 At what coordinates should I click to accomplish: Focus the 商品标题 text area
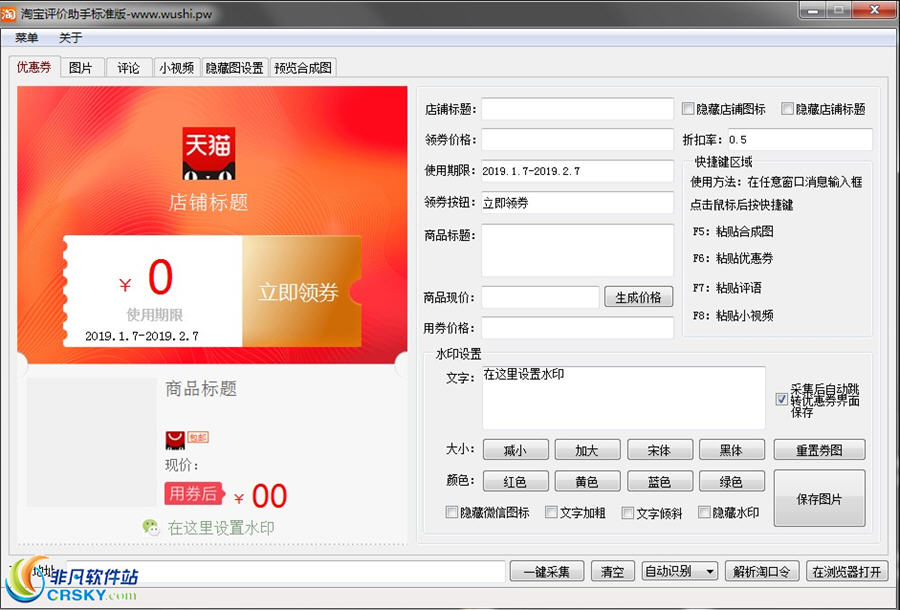coord(577,250)
